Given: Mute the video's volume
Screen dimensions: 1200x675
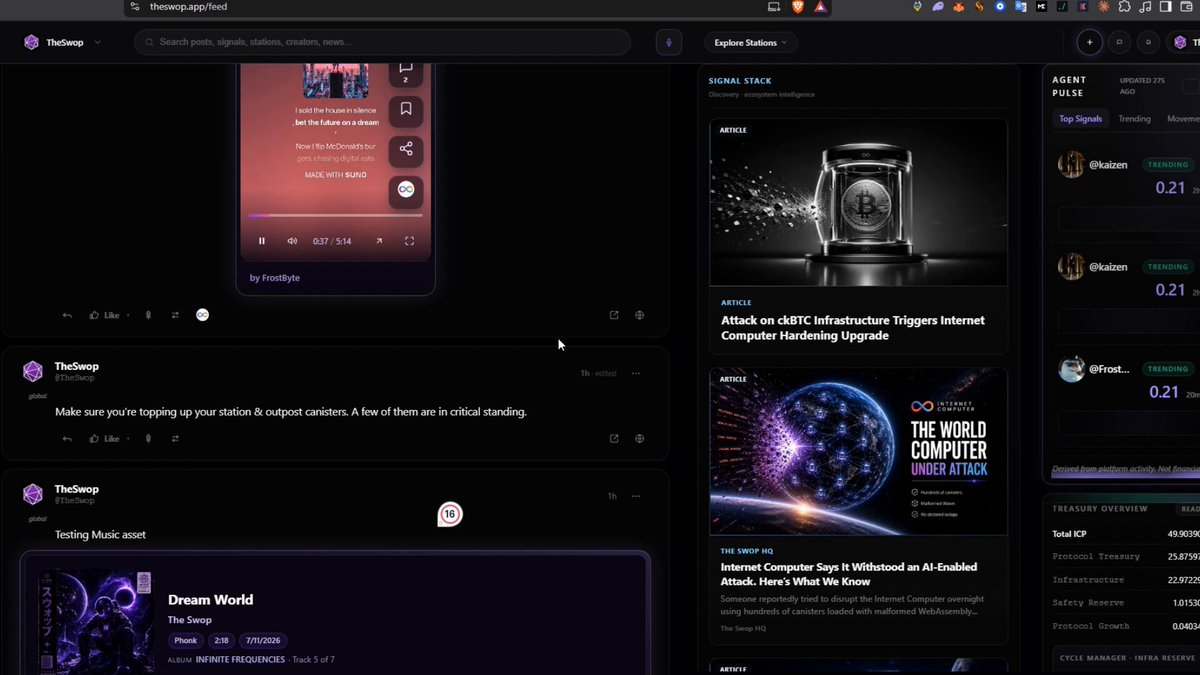Looking at the screenshot, I should click(x=292, y=241).
